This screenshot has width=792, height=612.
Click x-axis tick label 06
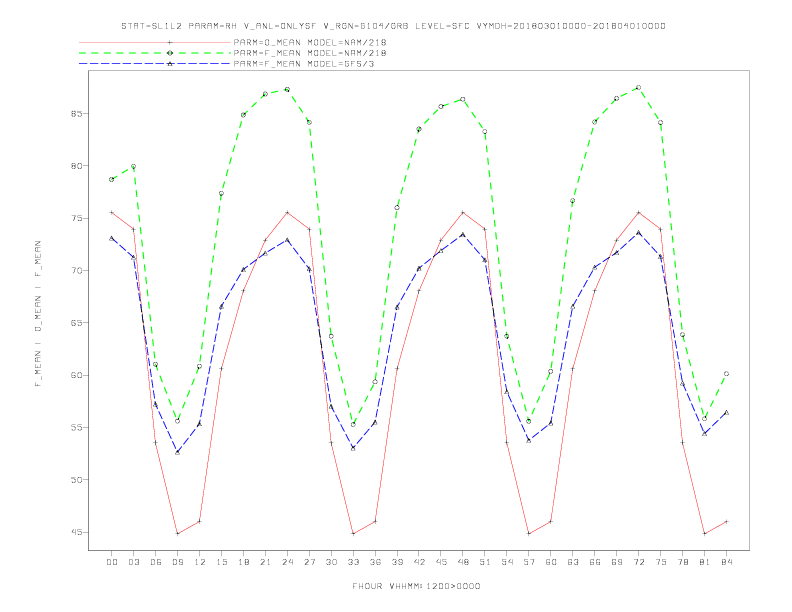(156, 562)
